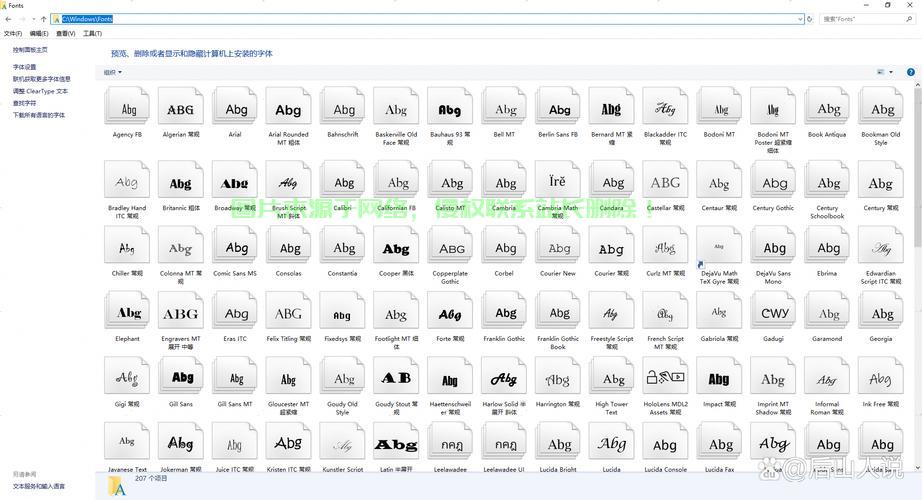Viewport: 922px width, 500px height.
Task: Select the Castellar font icon
Action: (665, 180)
